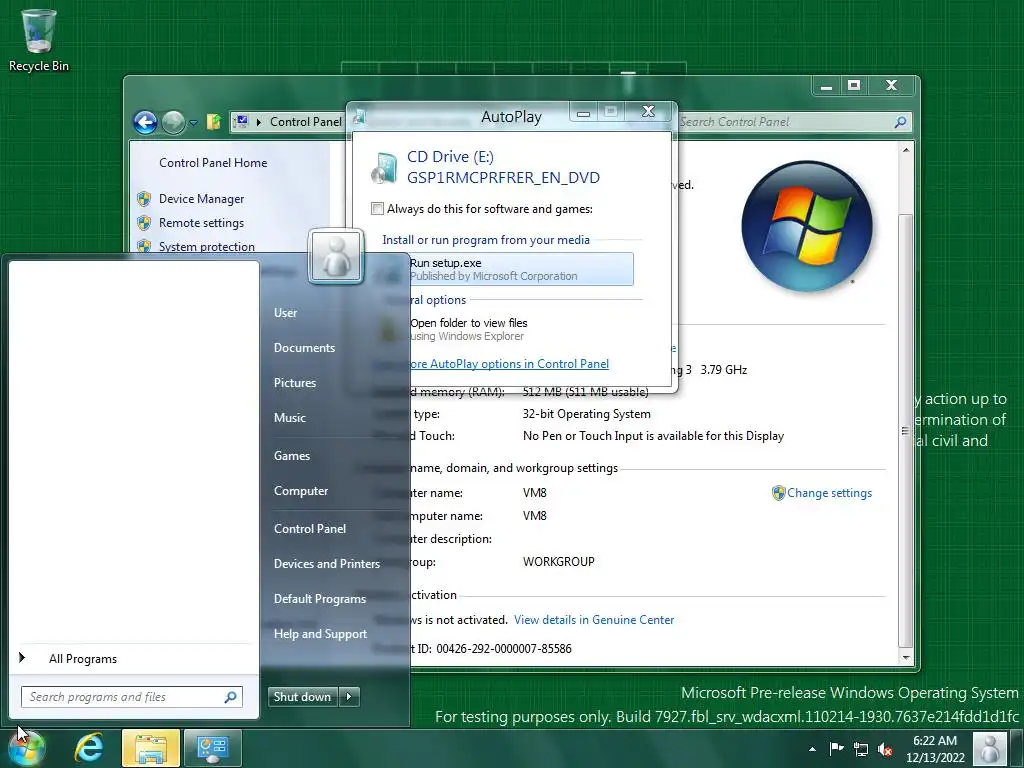Click the forward arrow in Control Panel

(x=173, y=122)
